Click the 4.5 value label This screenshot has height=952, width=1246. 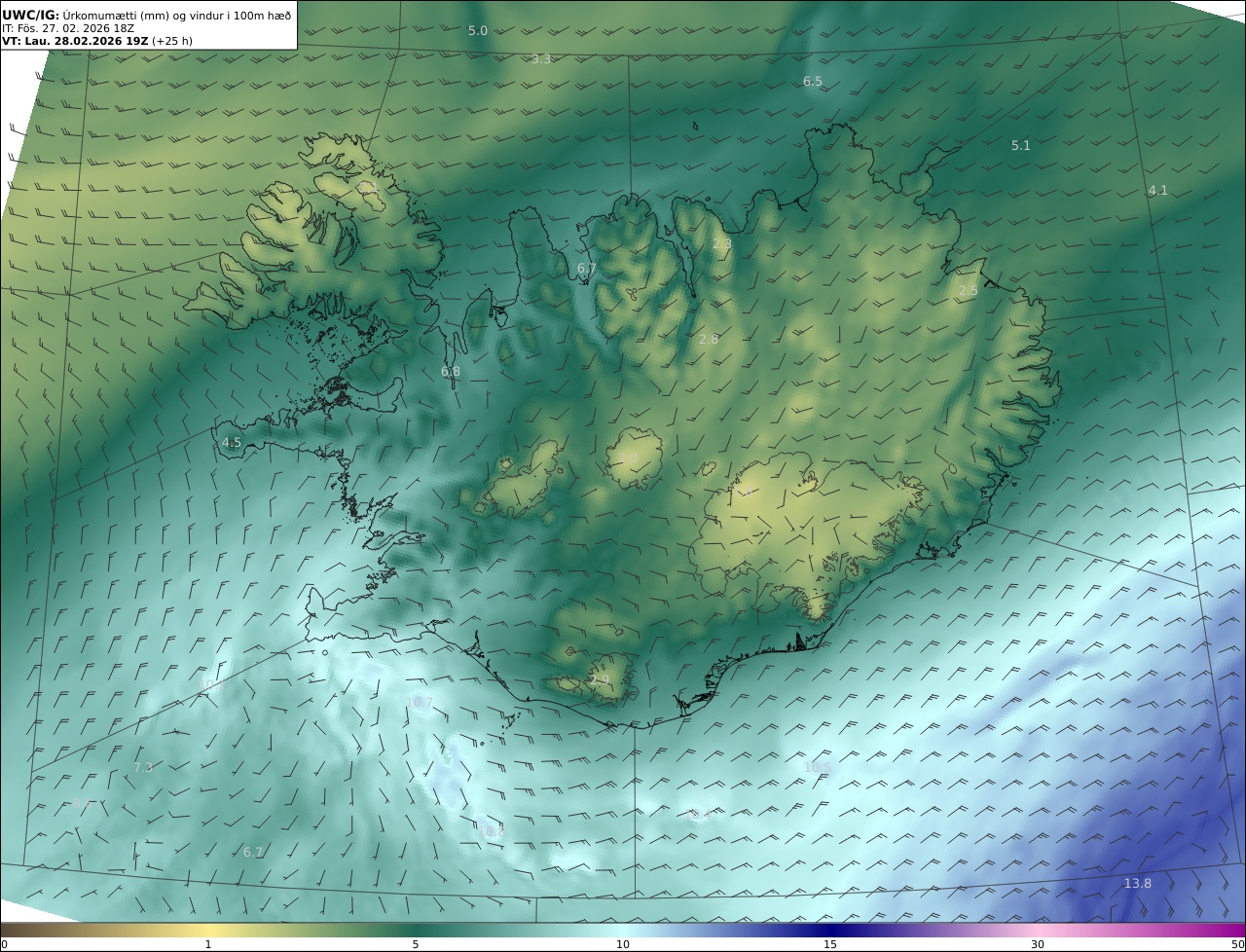point(232,443)
